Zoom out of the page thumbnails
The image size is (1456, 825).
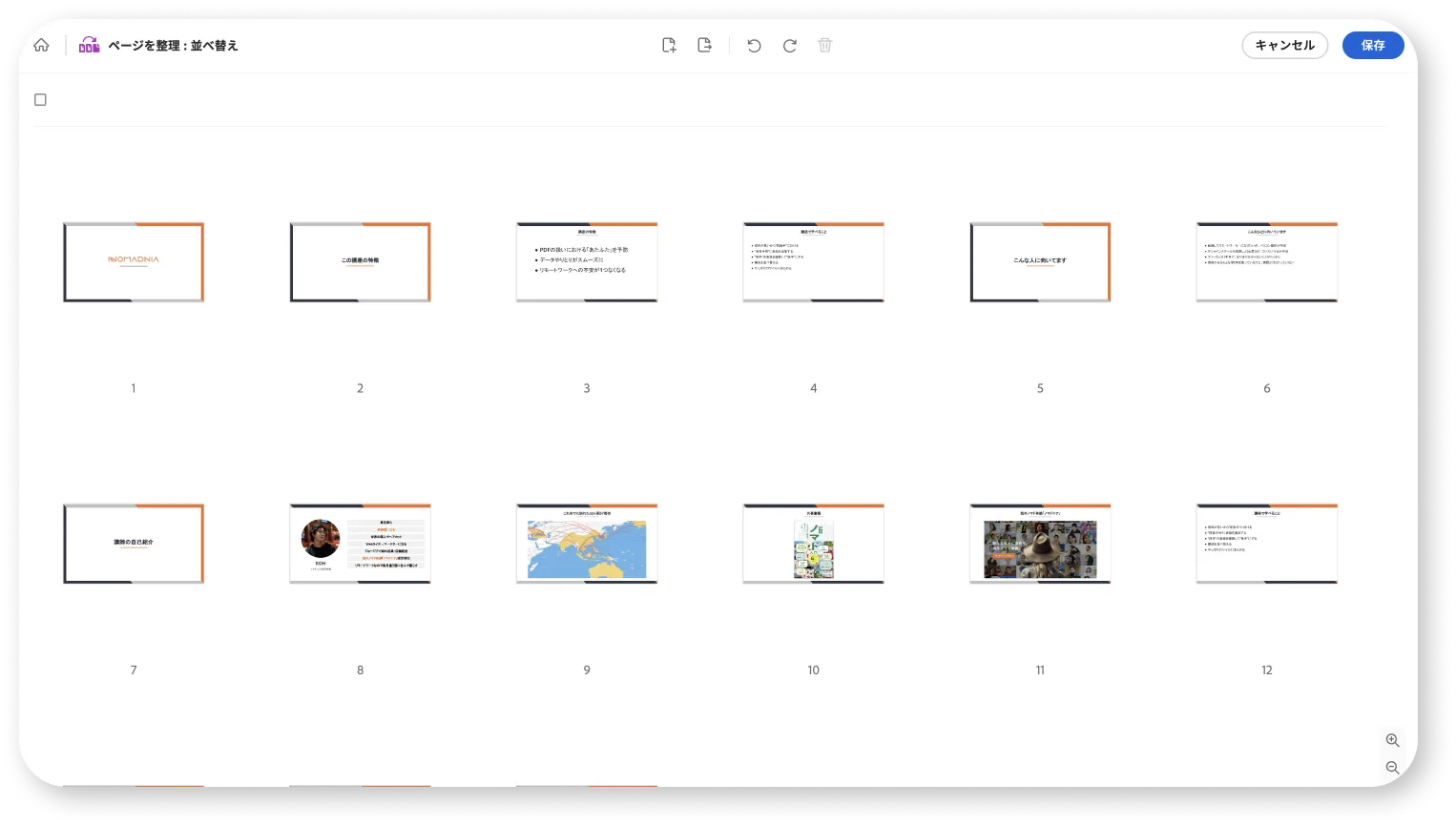[1392, 767]
